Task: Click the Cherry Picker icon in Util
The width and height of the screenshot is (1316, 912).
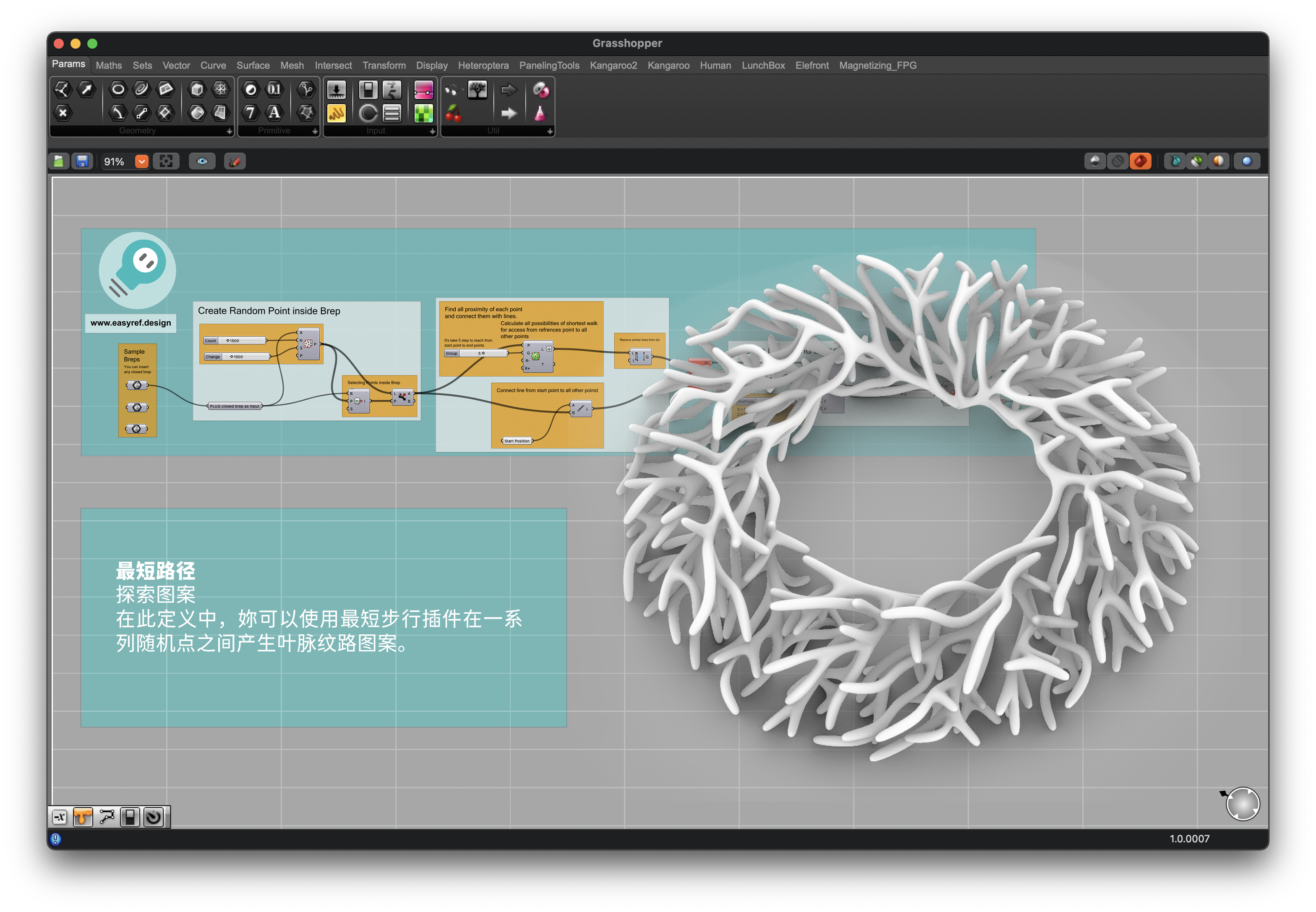Action: 453,113
